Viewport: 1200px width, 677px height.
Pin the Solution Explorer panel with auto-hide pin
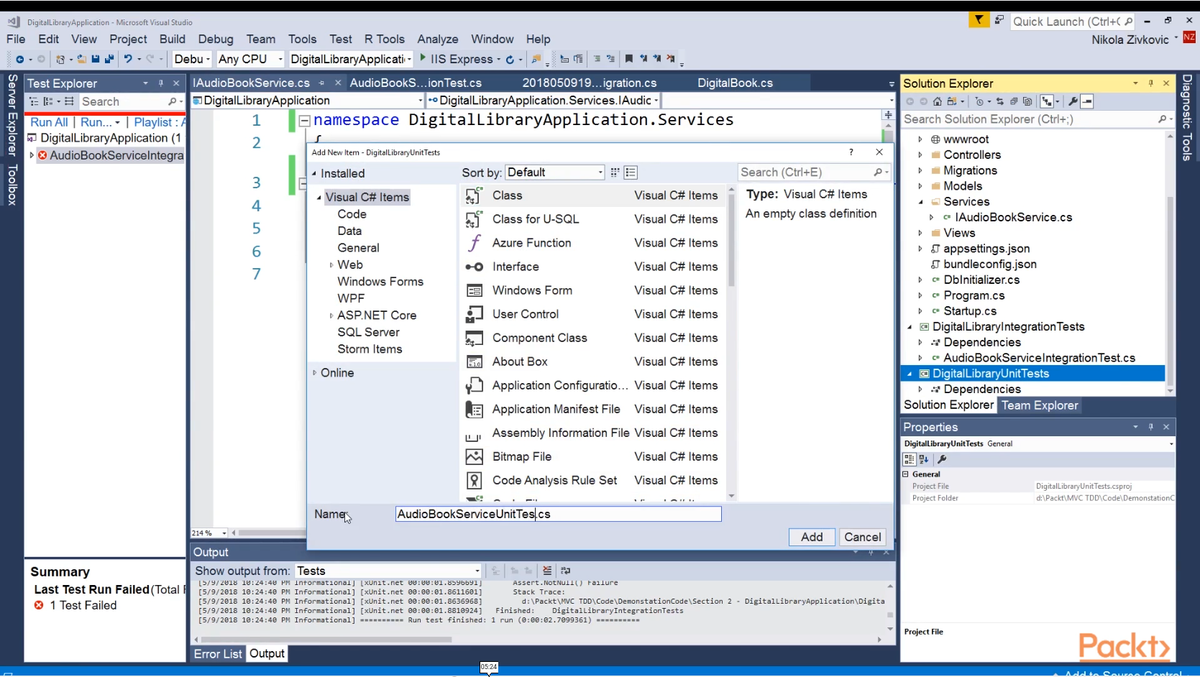[1151, 83]
